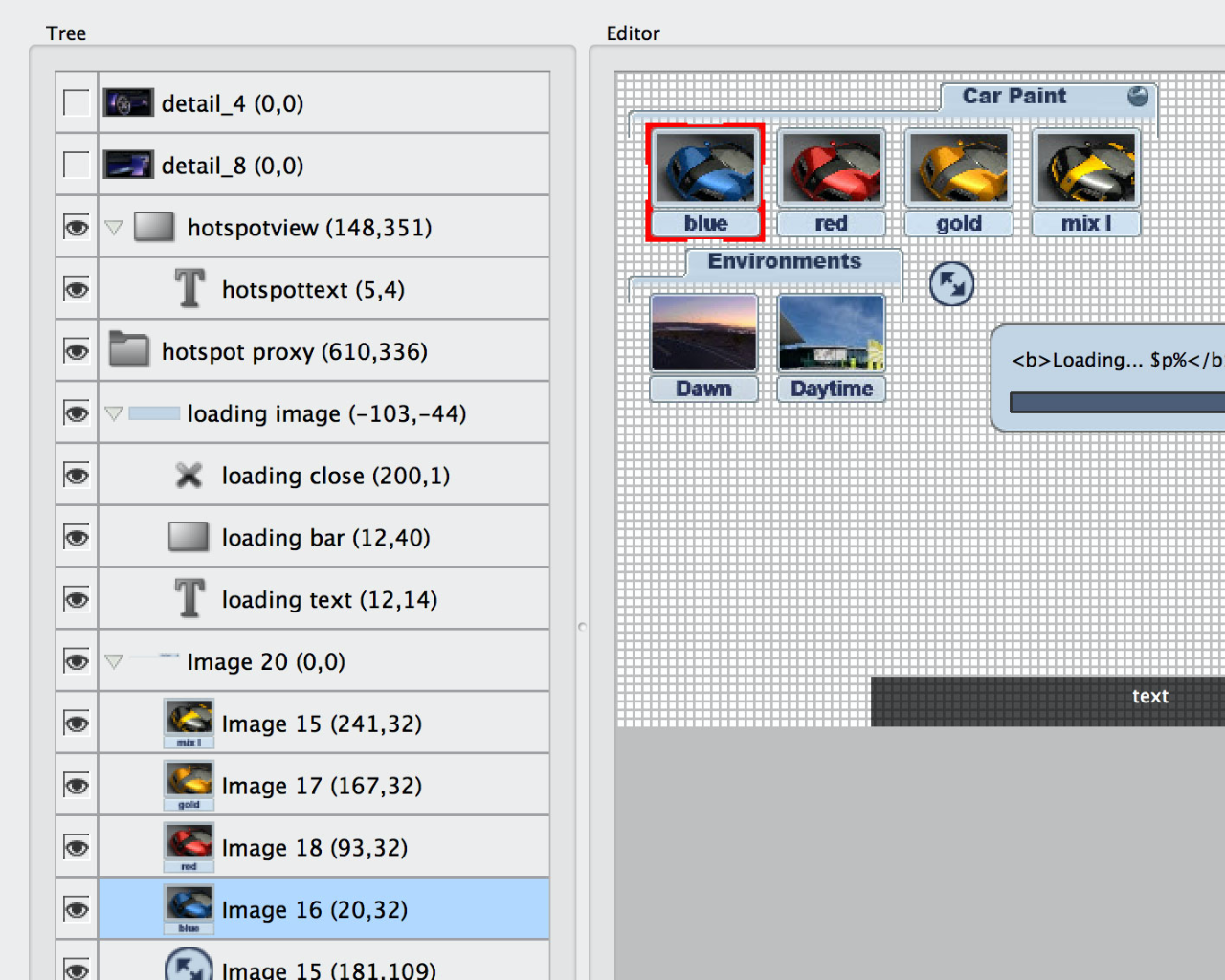Show the detail_8 layer via its checkbox

(x=77, y=165)
